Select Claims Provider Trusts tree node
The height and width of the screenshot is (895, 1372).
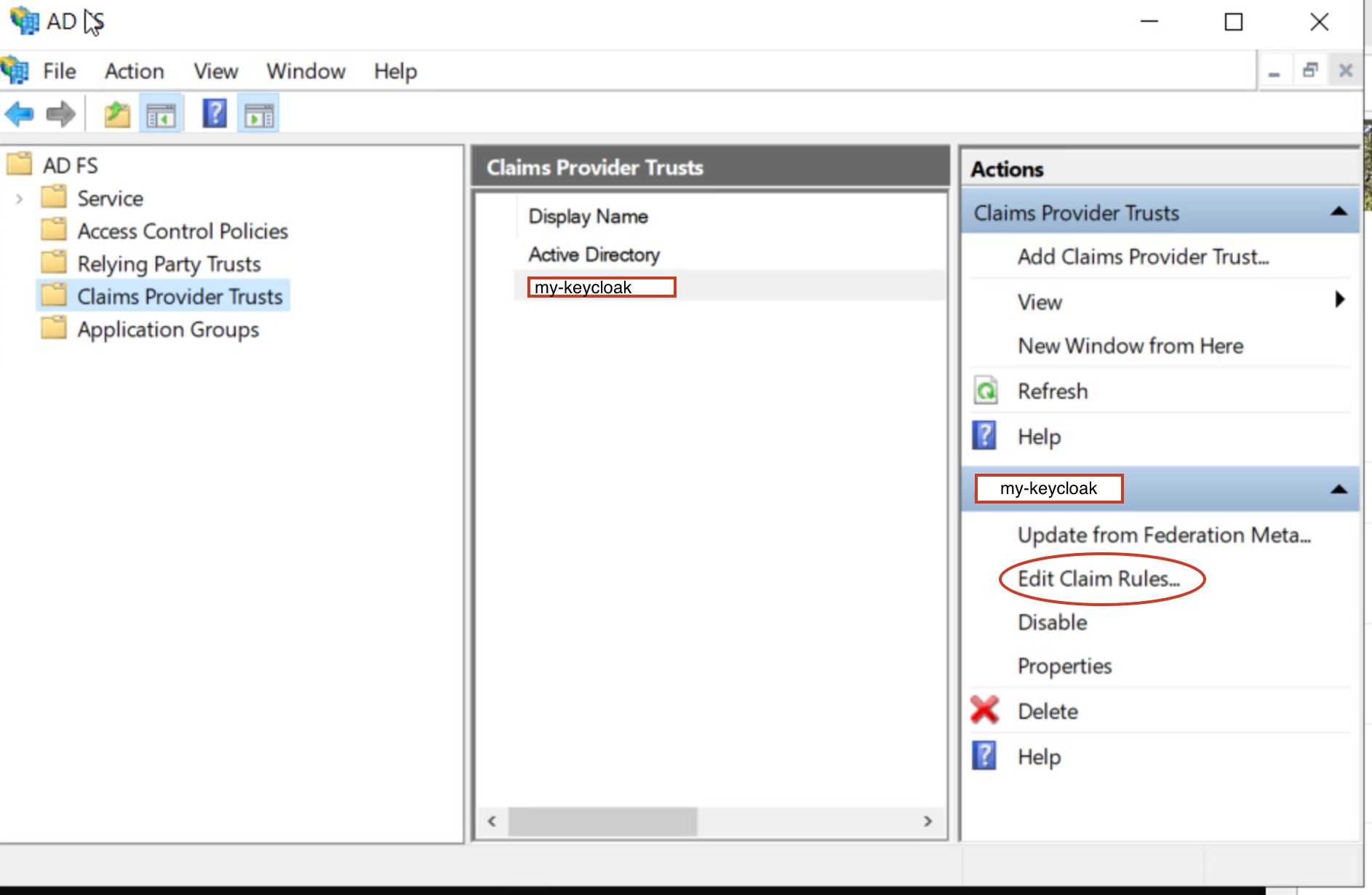[x=180, y=296]
